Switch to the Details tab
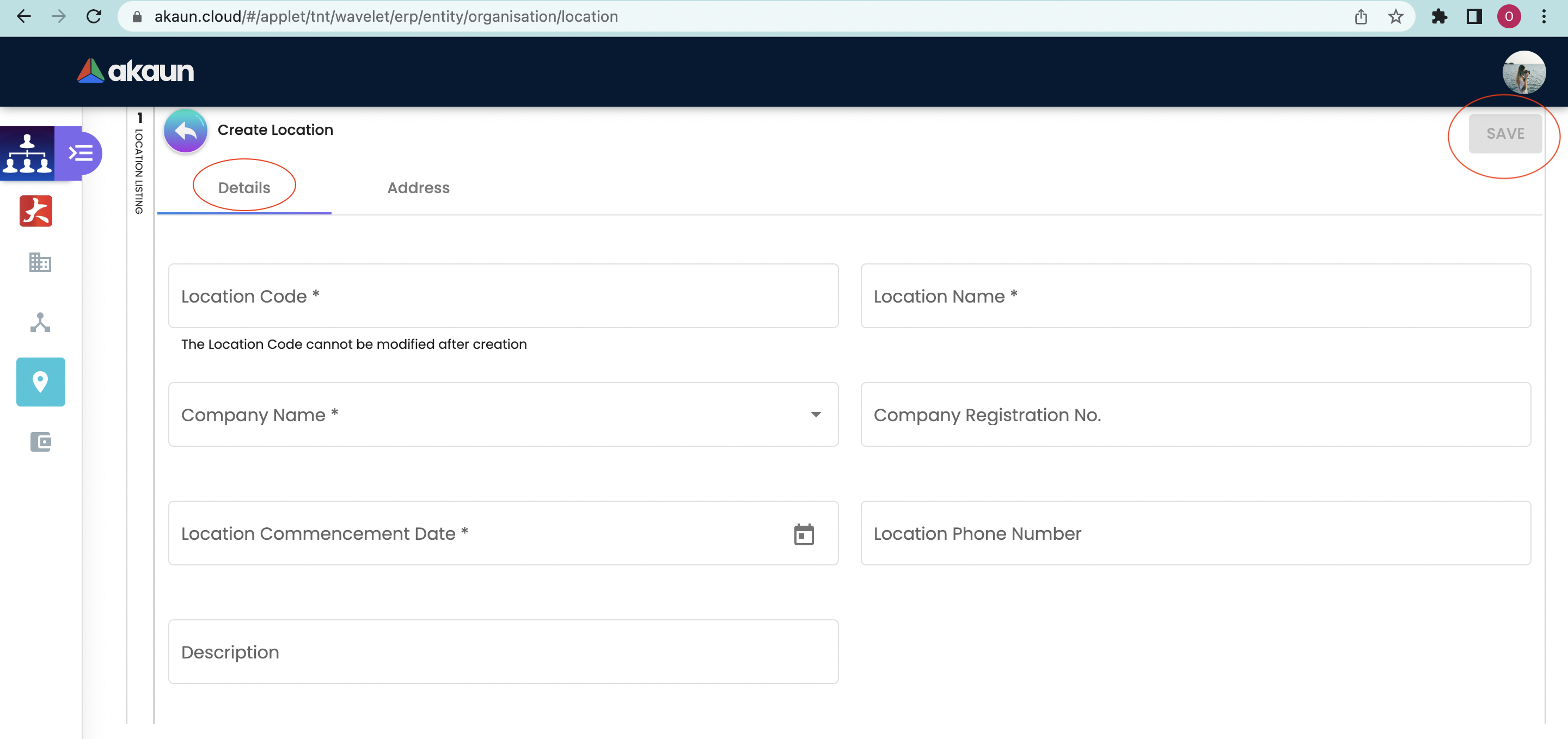Image resolution: width=1568 pixels, height=739 pixels. click(244, 188)
